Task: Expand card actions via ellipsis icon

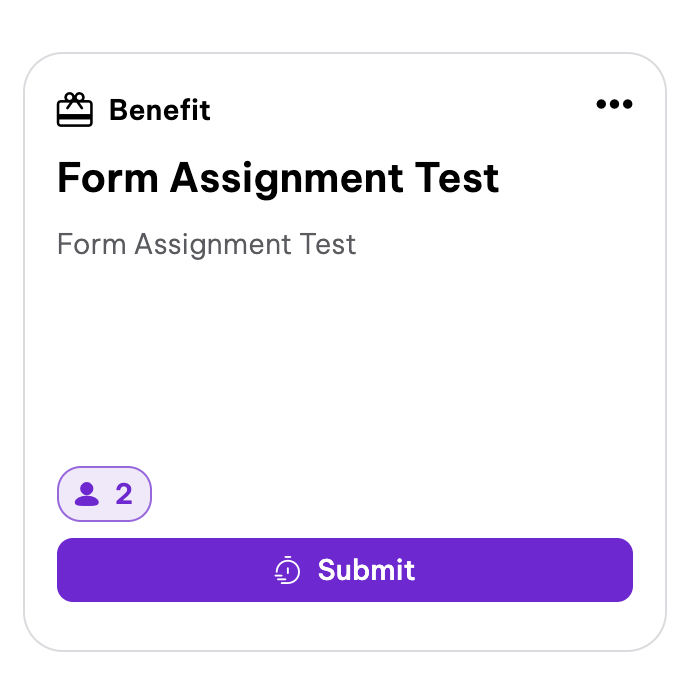Action: [614, 105]
